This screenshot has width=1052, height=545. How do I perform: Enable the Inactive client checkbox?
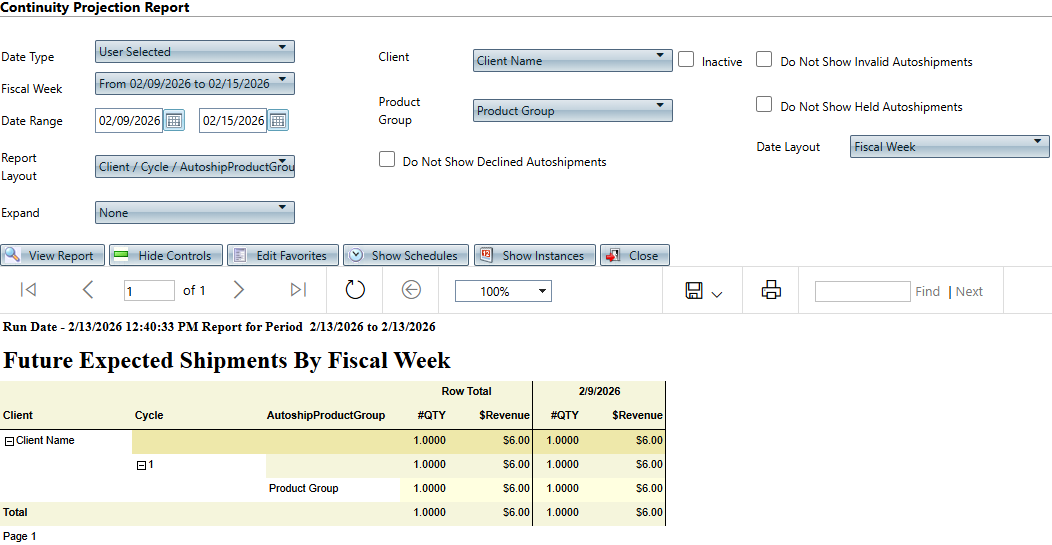(x=686, y=60)
